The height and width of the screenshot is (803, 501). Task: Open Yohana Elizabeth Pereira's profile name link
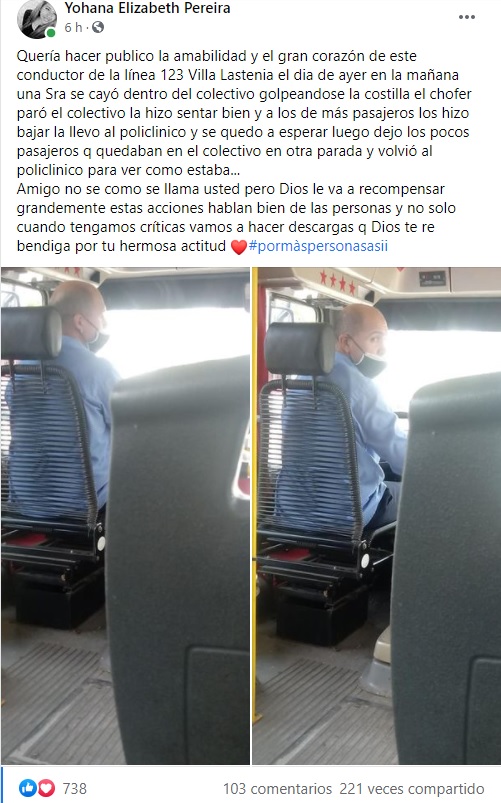coord(148,8)
